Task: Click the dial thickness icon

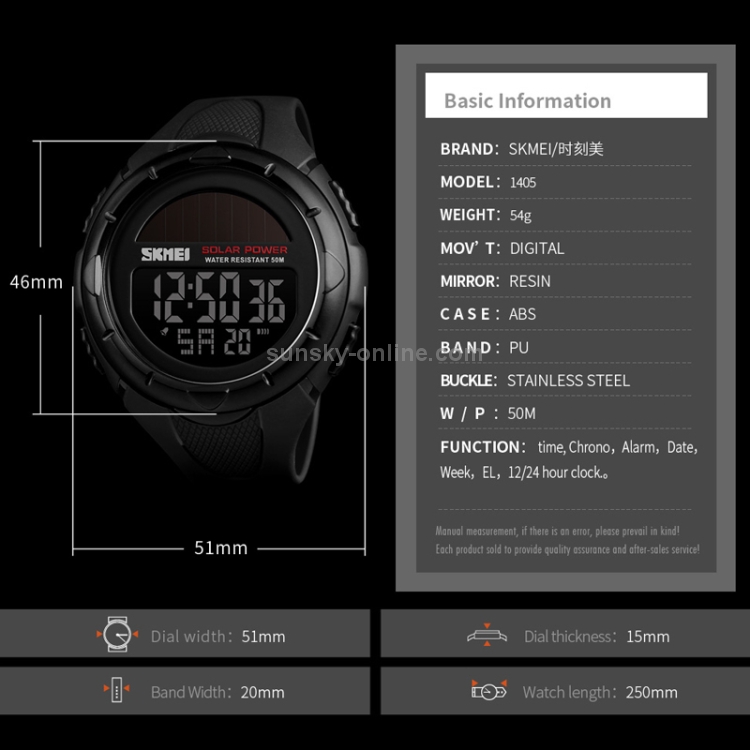Action: click(487, 635)
